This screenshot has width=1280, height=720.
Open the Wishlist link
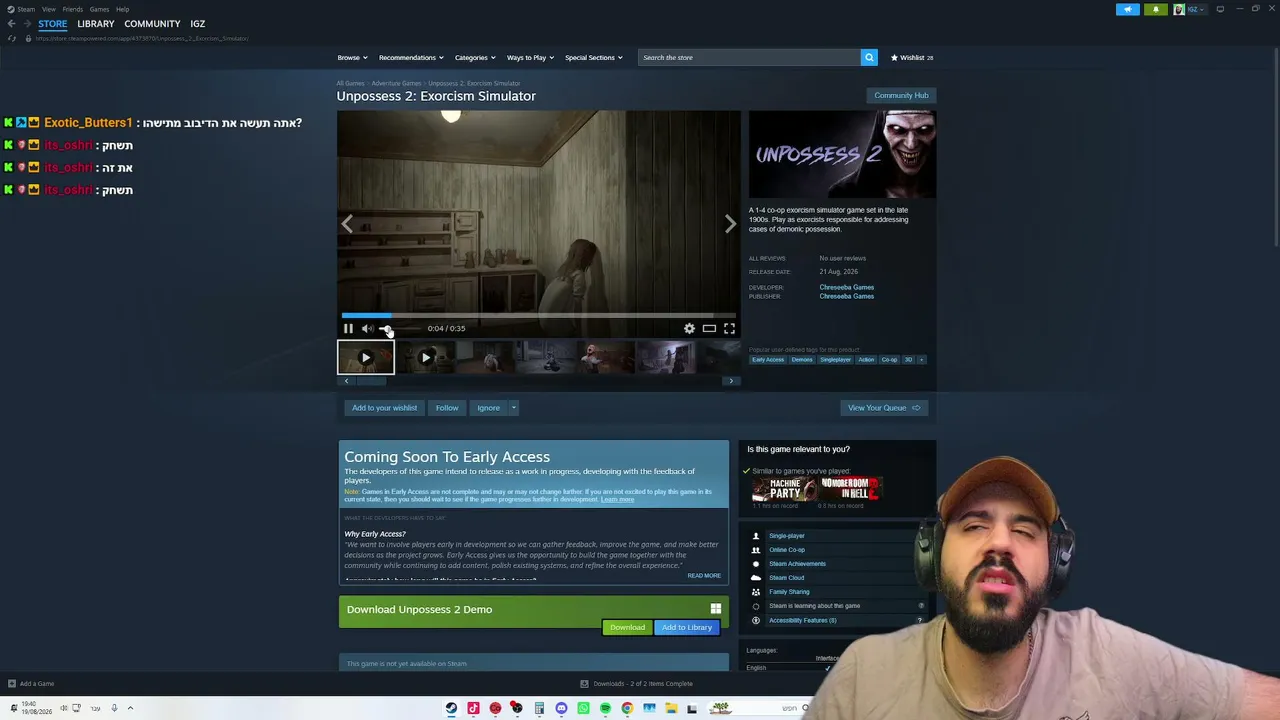[912, 57]
